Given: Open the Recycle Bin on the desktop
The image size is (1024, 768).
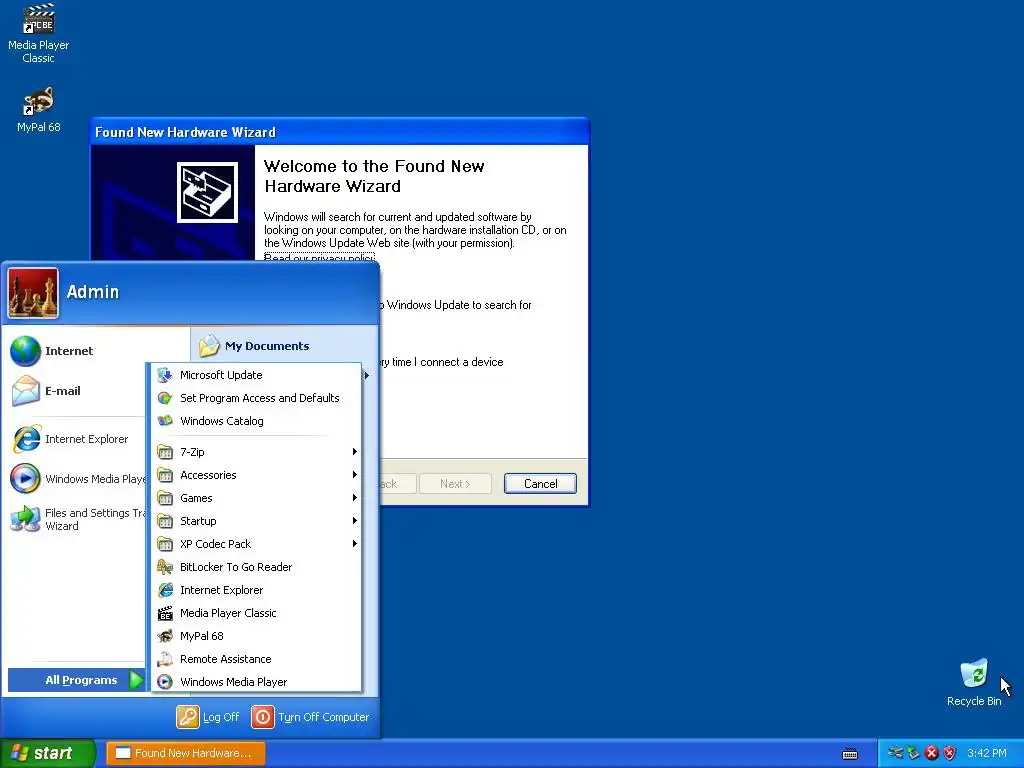Looking at the screenshot, I should [x=974, y=673].
